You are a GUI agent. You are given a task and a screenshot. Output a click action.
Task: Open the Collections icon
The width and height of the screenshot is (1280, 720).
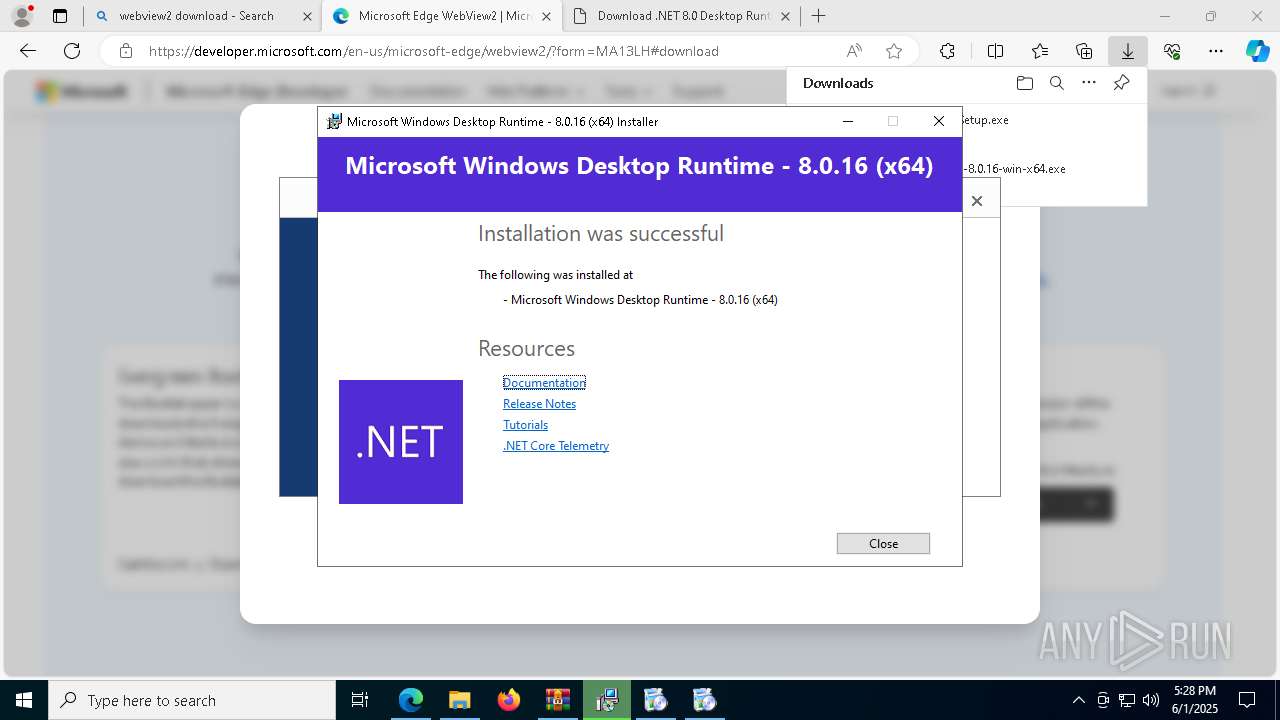click(x=1084, y=51)
